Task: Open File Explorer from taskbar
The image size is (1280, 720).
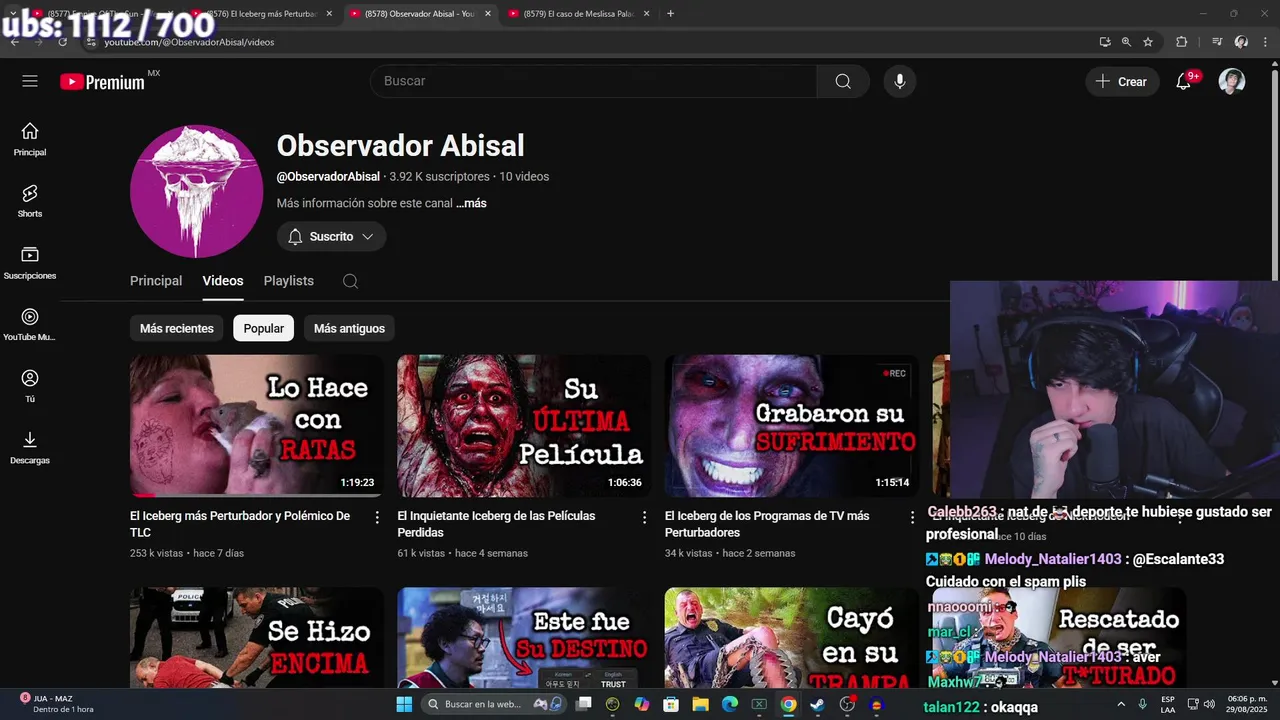Action: (x=700, y=704)
